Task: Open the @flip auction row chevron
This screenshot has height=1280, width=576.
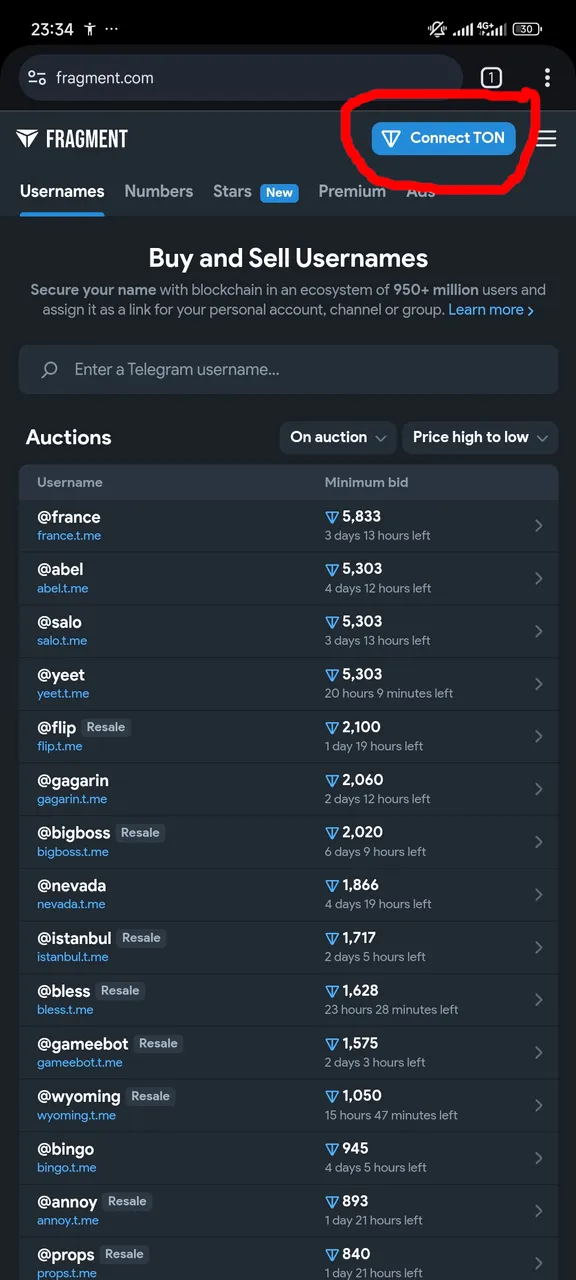Action: pyautogui.click(x=539, y=736)
